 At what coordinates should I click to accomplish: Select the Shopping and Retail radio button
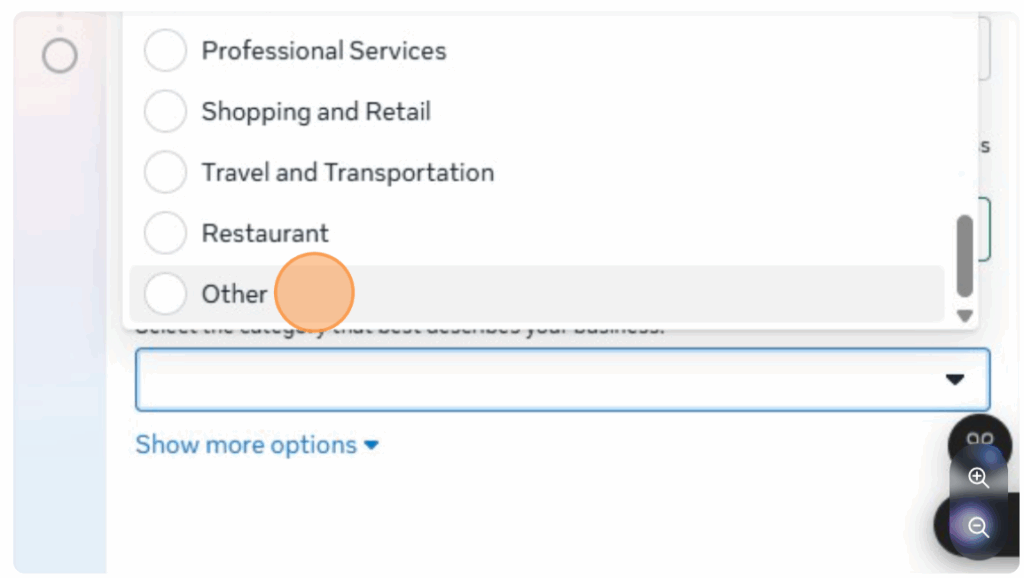click(x=165, y=112)
